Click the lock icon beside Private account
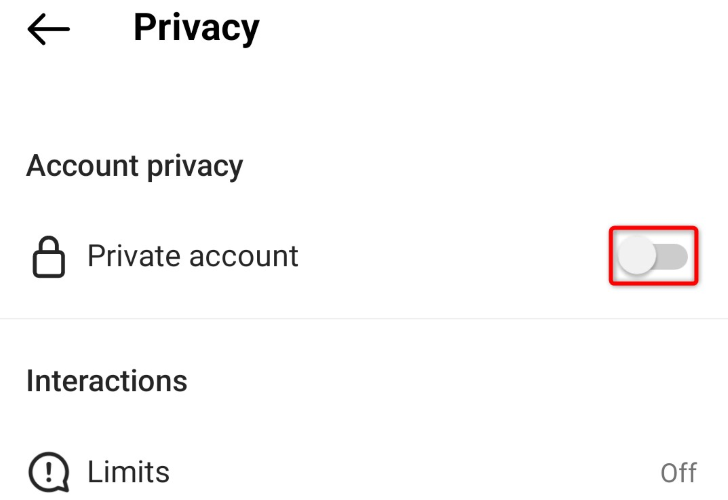Viewport: 728px width, 500px height. (x=49, y=257)
